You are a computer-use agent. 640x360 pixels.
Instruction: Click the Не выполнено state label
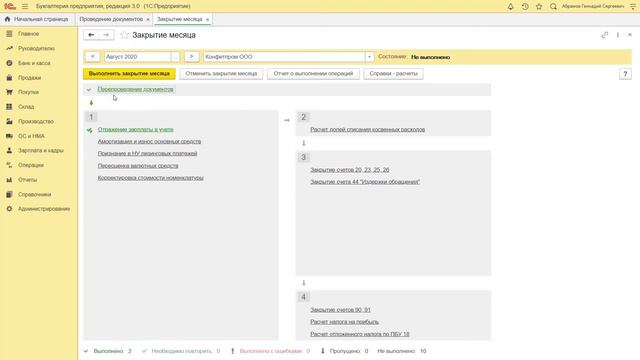tap(431, 57)
